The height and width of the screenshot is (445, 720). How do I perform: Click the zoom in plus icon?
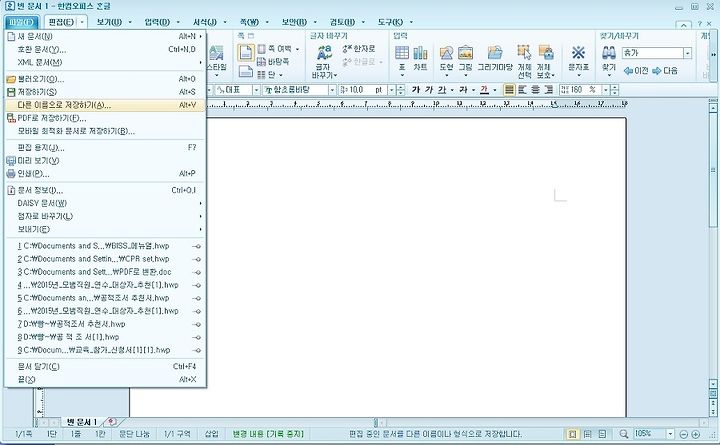click(696, 434)
